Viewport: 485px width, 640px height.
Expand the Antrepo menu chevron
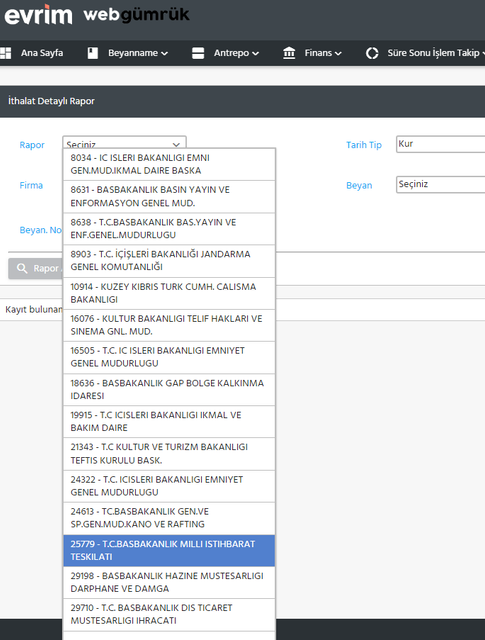pyautogui.click(x=255, y=53)
